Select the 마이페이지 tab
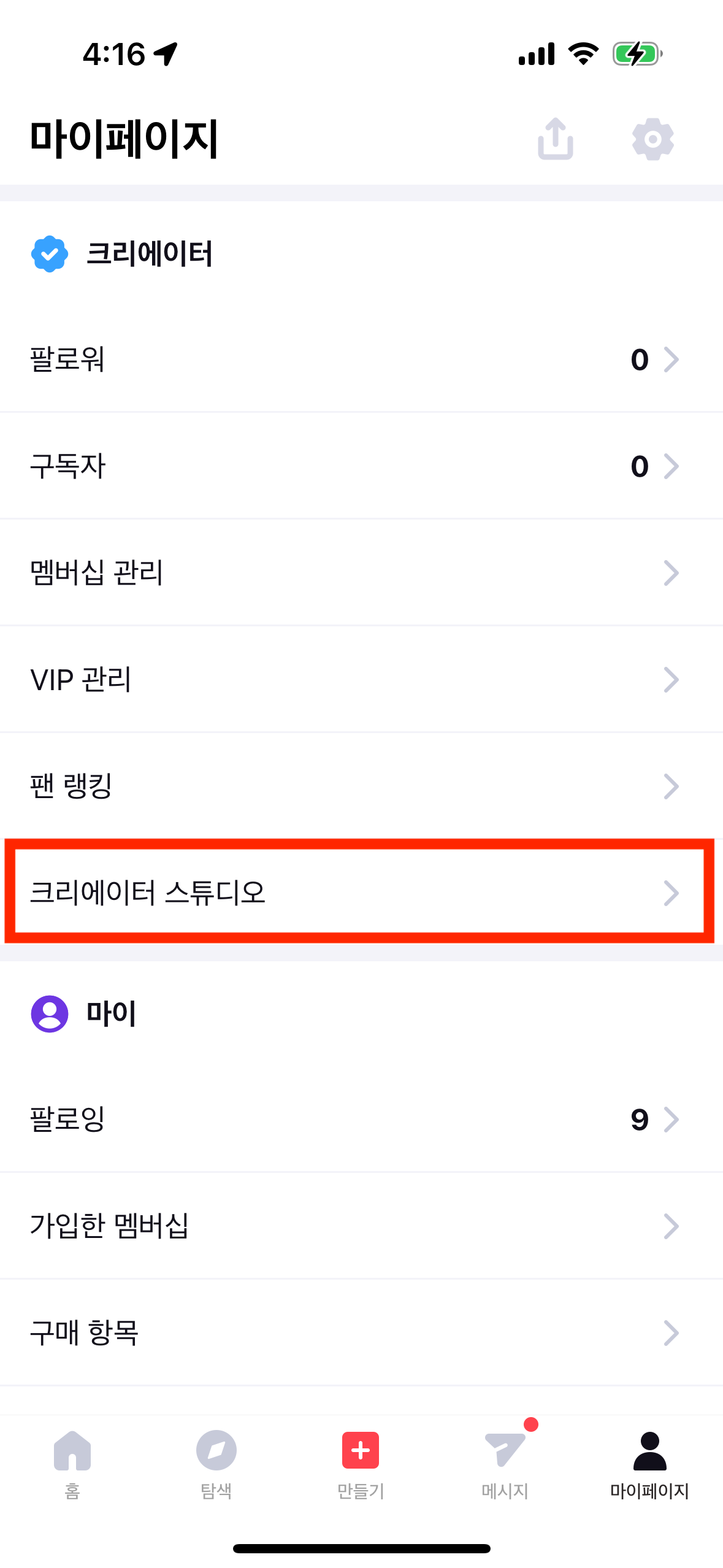The image size is (723, 1568). tap(649, 1465)
